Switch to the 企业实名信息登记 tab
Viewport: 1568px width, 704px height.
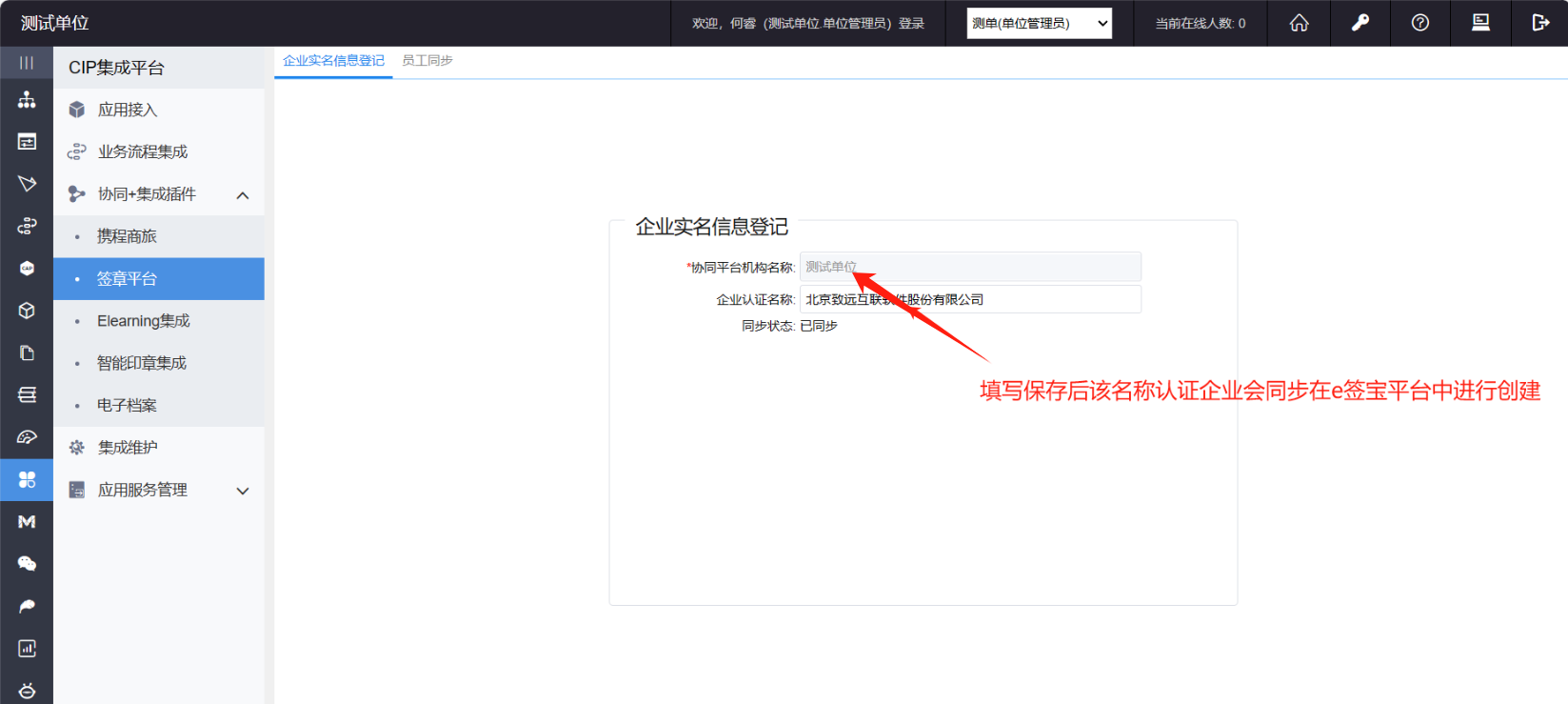pos(333,60)
